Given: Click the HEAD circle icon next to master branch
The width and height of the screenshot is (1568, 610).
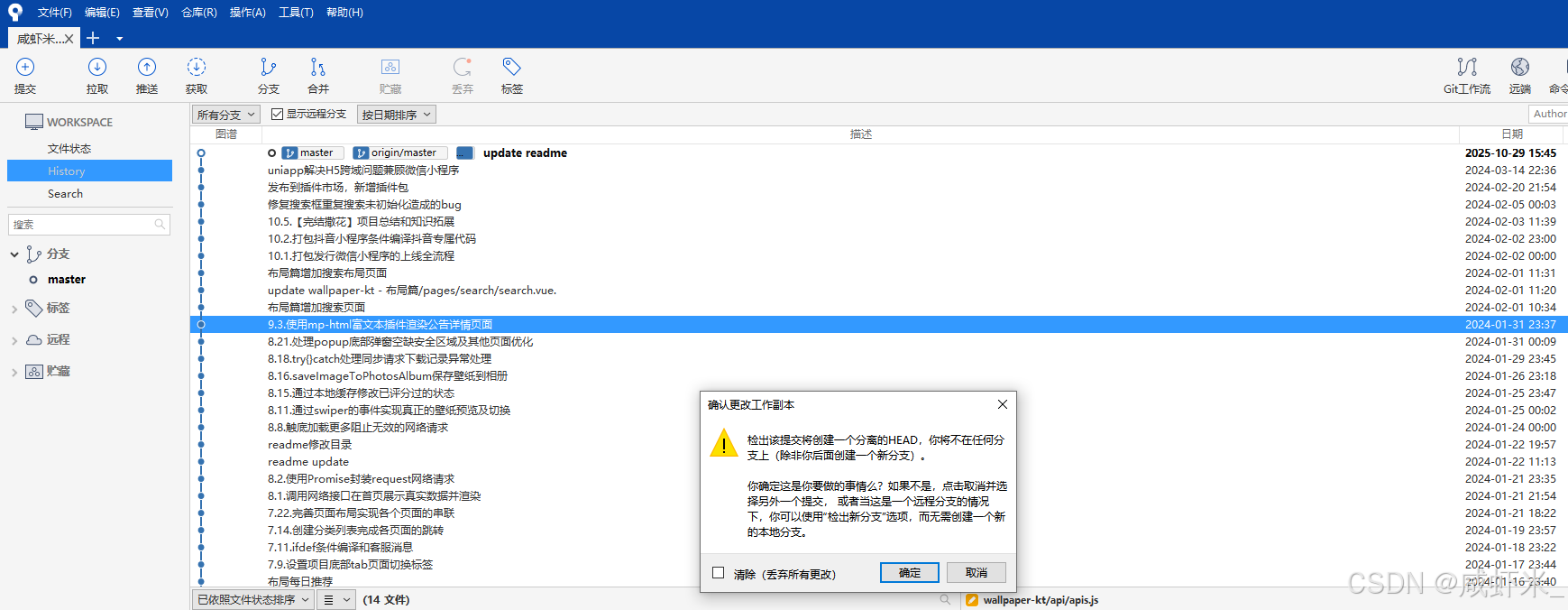Looking at the screenshot, I should tap(33, 280).
